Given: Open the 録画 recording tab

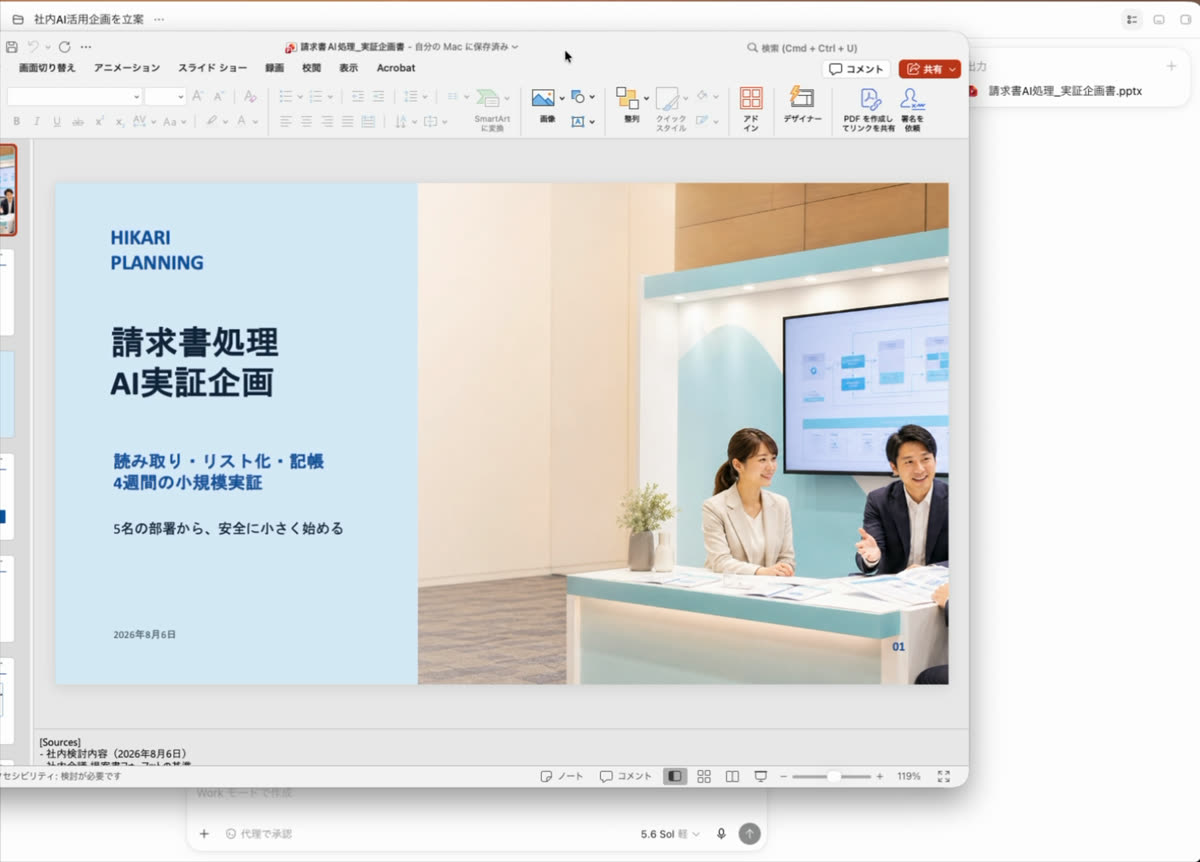Looking at the screenshot, I should pos(274,68).
